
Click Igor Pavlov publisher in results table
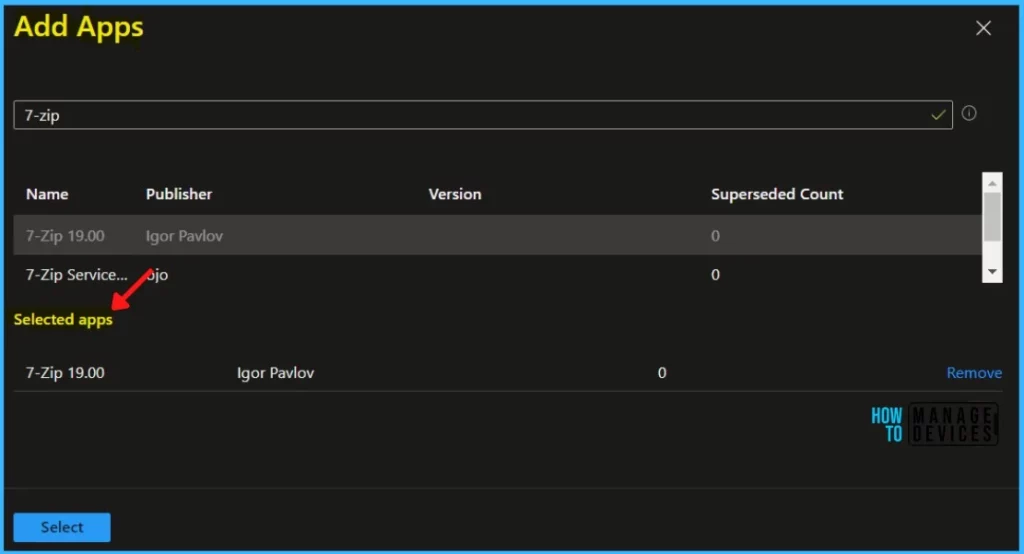pos(184,236)
